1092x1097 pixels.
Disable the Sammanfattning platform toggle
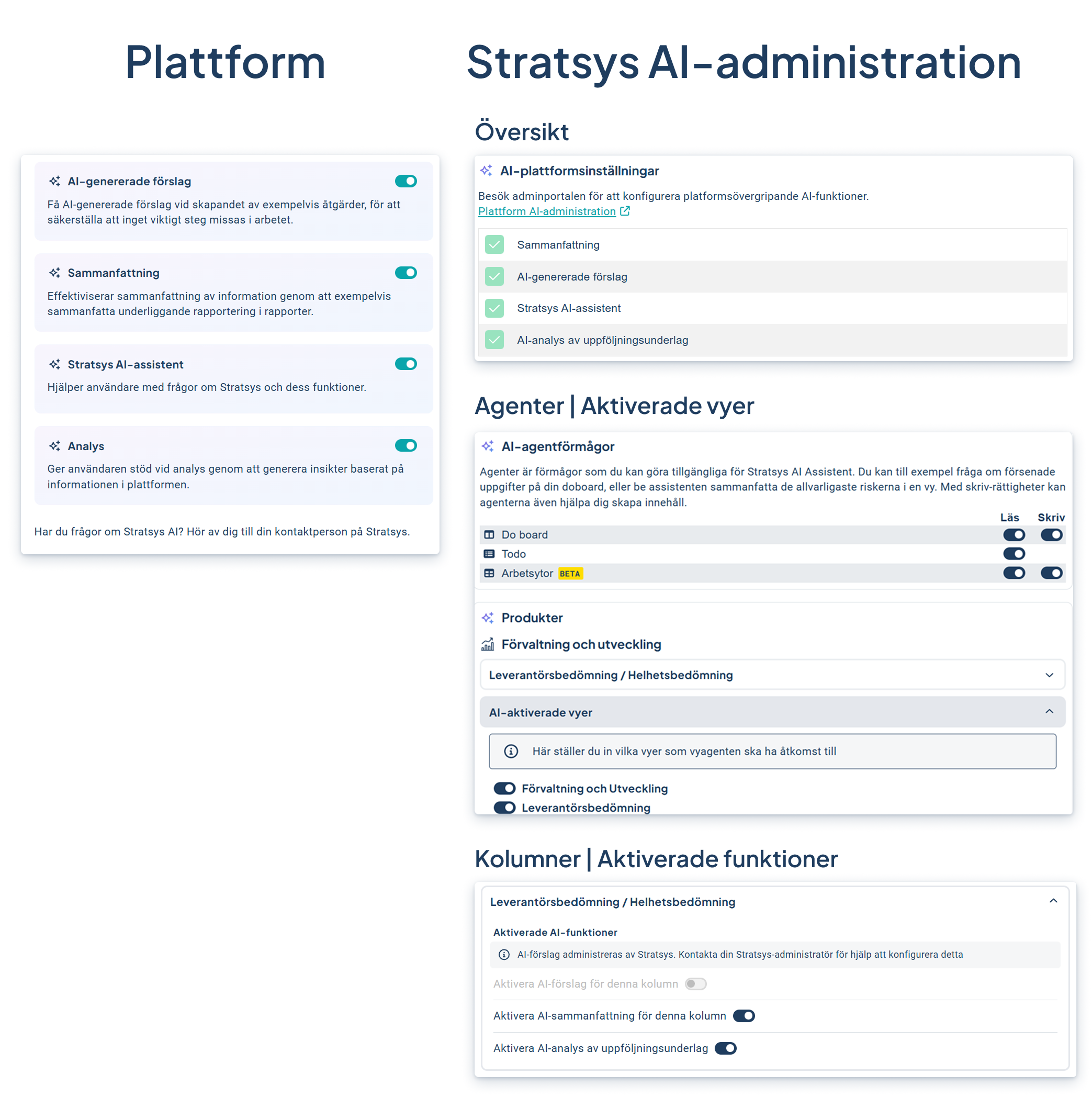pyautogui.click(x=406, y=273)
